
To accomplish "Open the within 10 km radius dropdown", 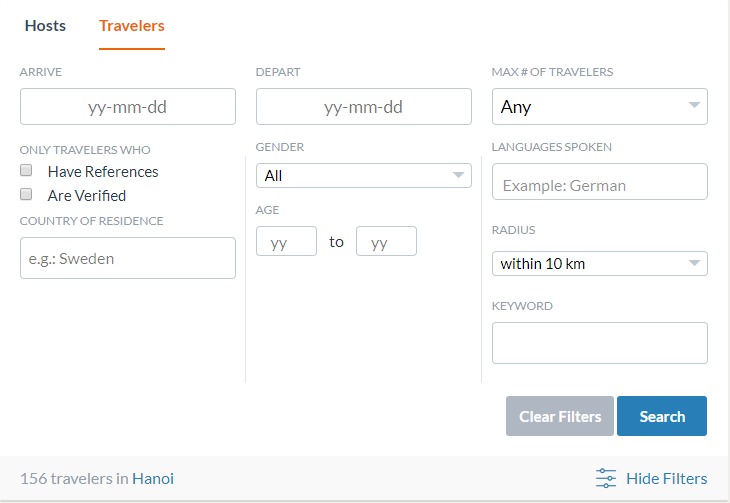I will 600,264.
